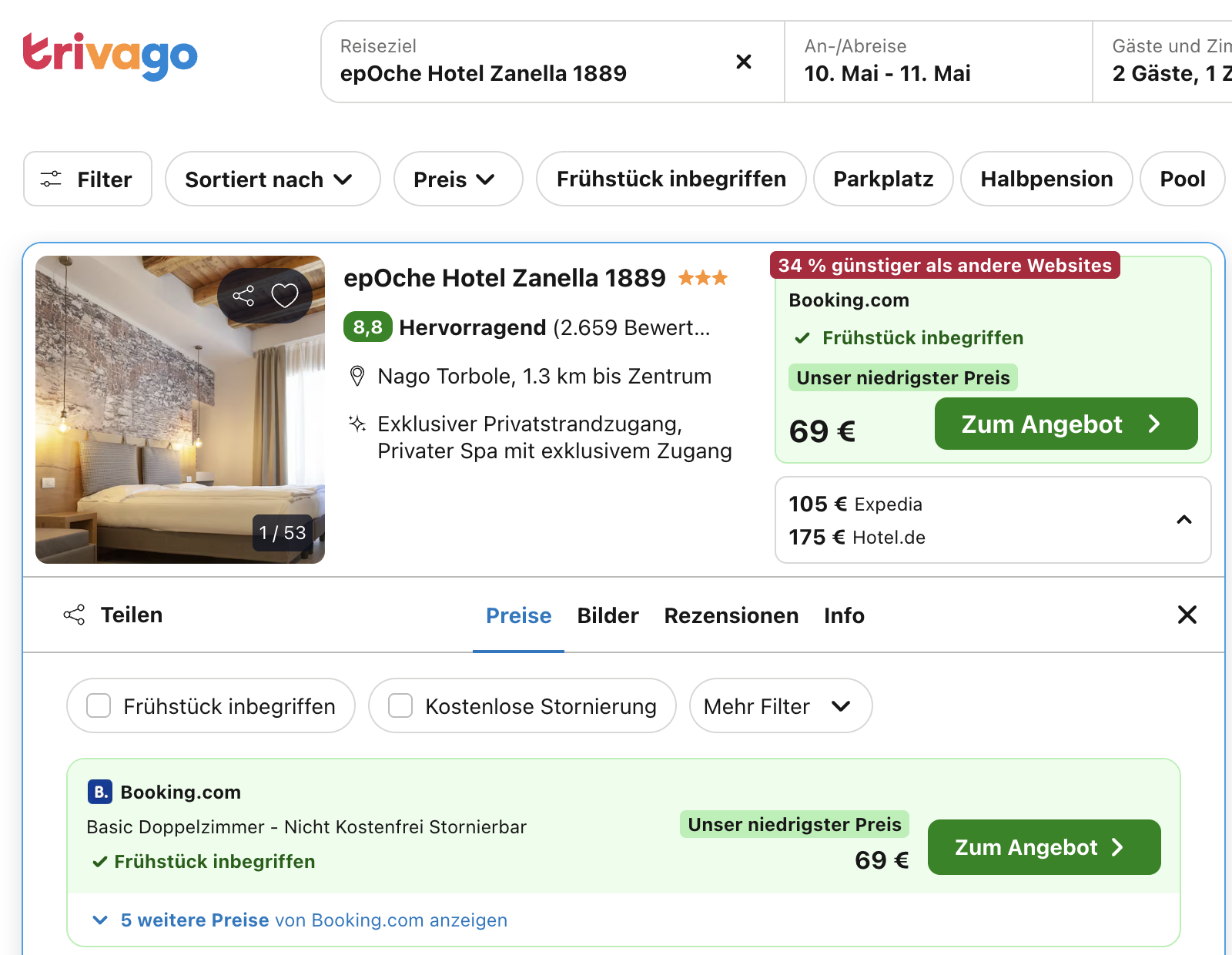Open the Filter sliders button
1232x955 pixels.
tap(88, 179)
